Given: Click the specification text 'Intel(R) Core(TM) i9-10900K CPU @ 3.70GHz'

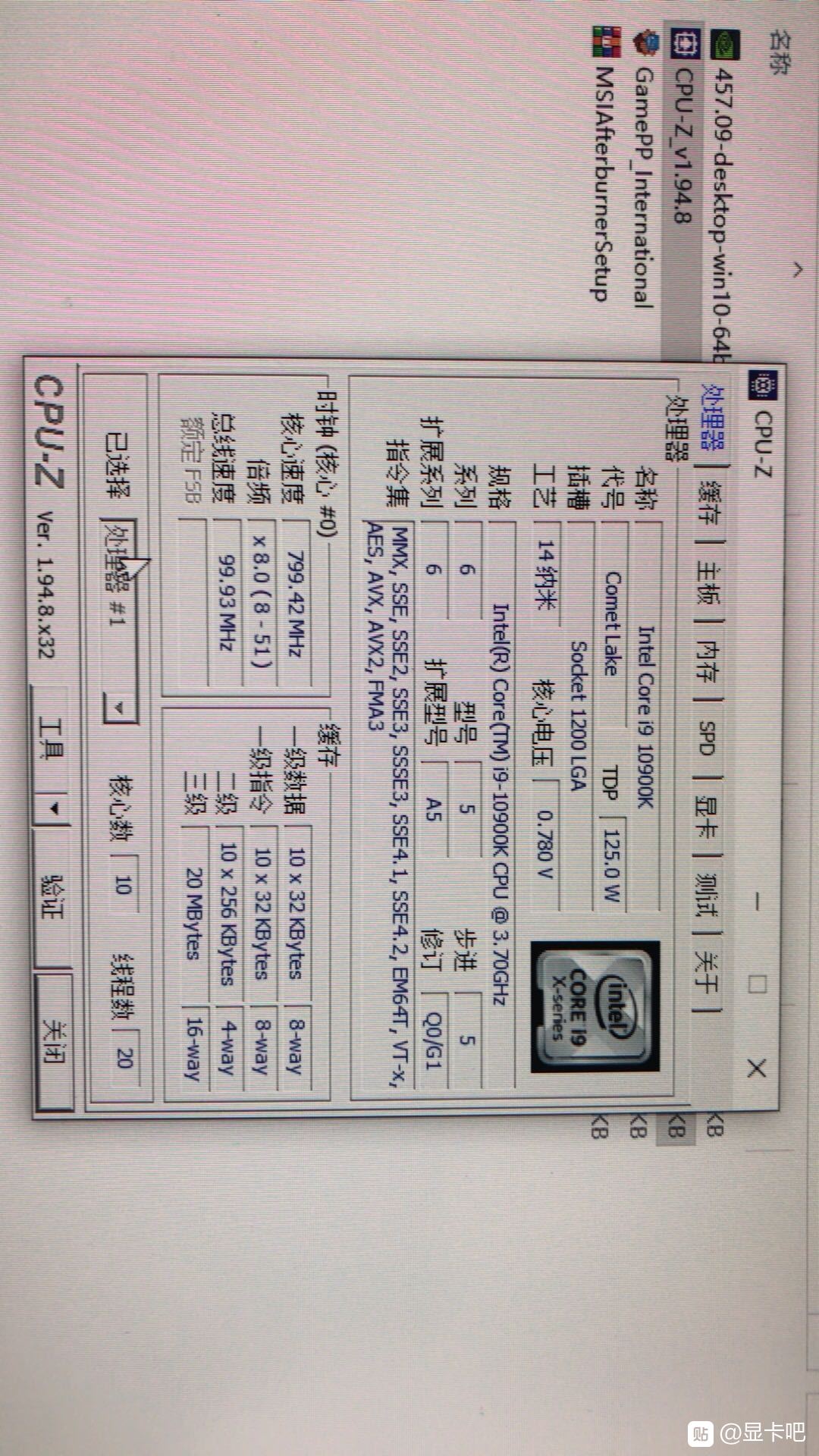Looking at the screenshot, I should [500, 804].
